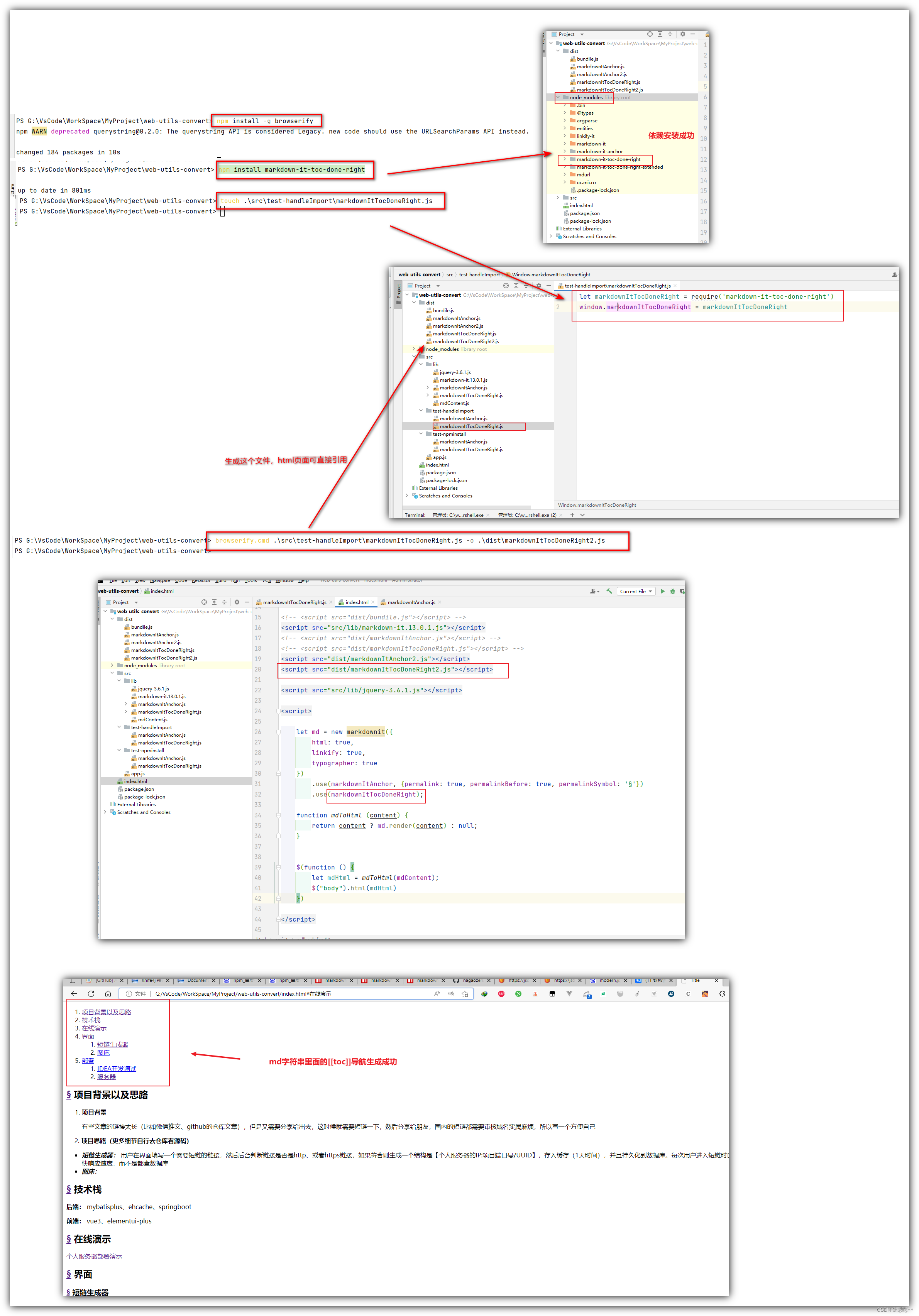This screenshot has width=919, height=1316.
Task: Open browser home page icon
Action: click(x=108, y=993)
